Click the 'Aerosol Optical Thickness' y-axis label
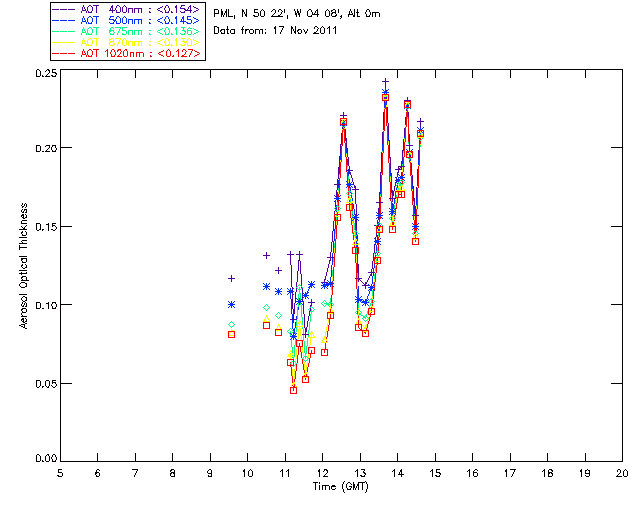The height and width of the screenshot is (512, 640). pyautogui.click(x=24, y=266)
